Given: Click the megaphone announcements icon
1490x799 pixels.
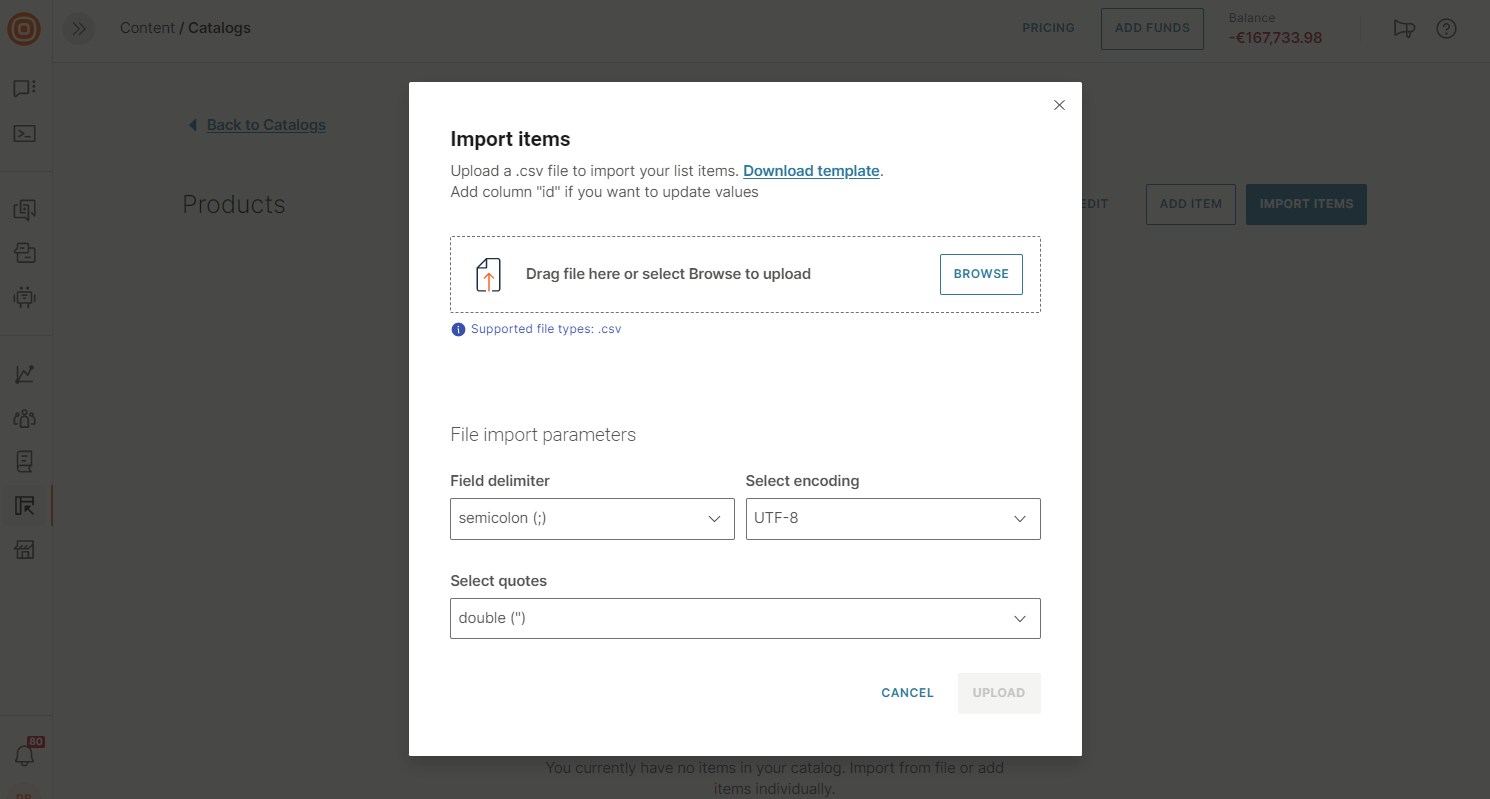Looking at the screenshot, I should pos(1404,28).
